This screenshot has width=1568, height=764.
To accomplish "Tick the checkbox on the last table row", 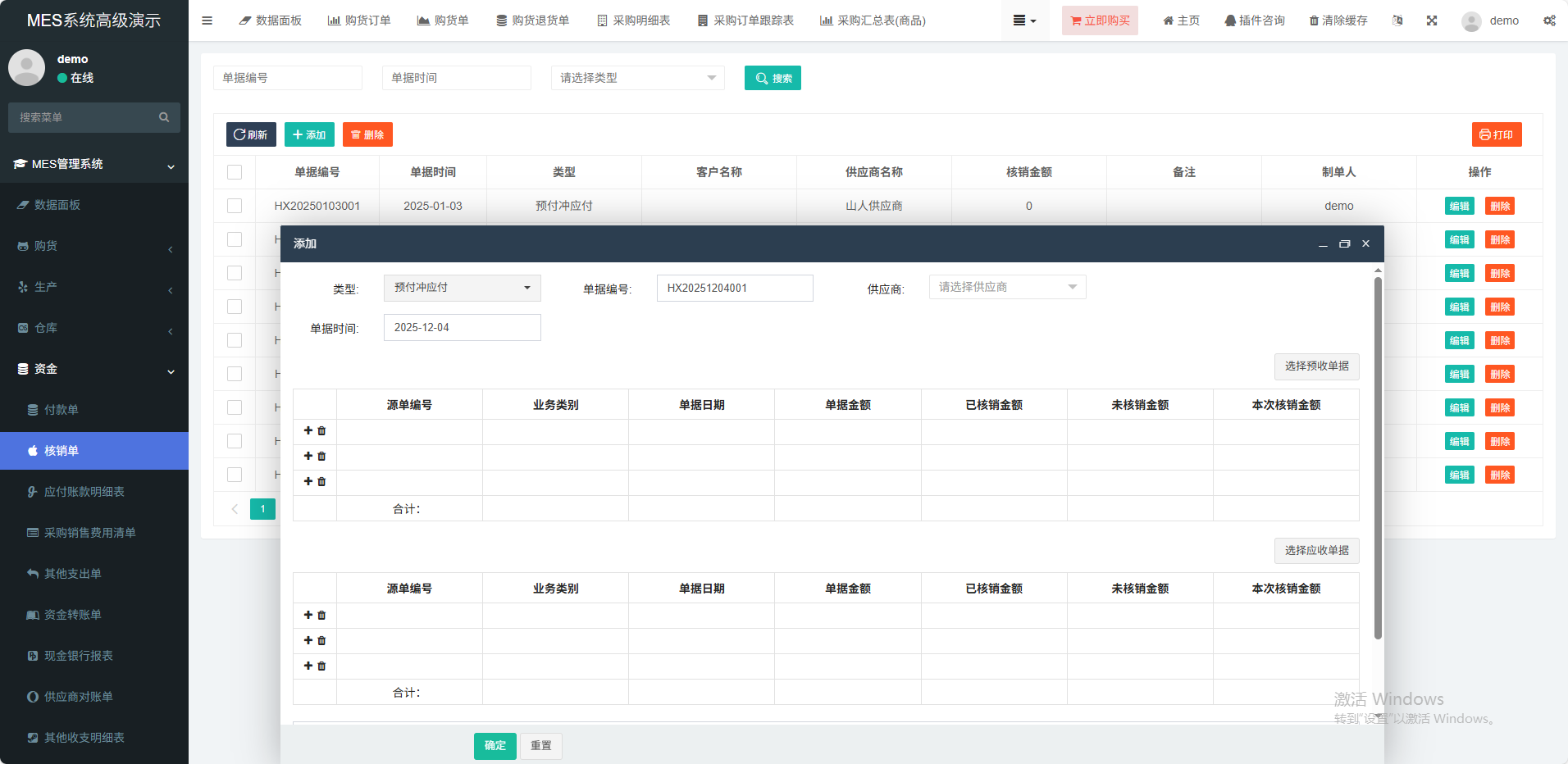I will (235, 475).
